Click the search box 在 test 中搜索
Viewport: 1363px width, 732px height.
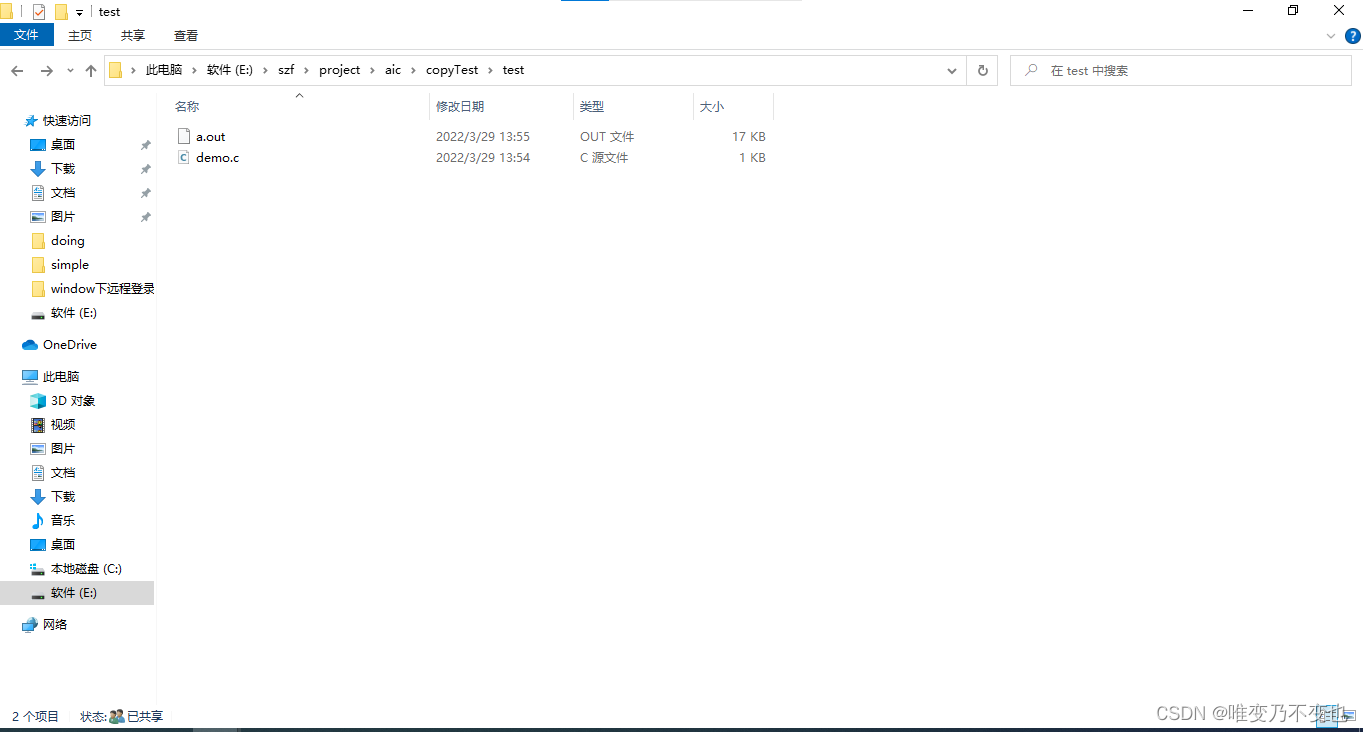(1180, 71)
